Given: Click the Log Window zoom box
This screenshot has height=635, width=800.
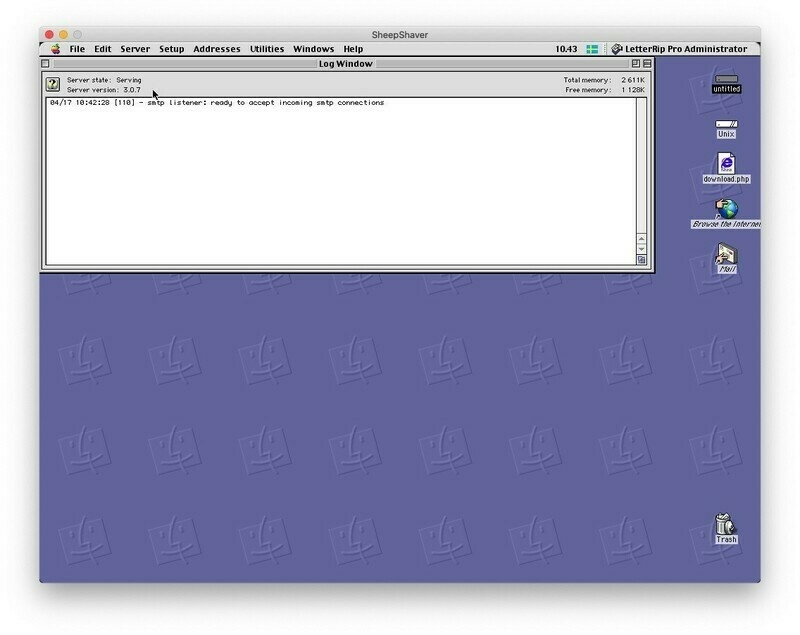Looking at the screenshot, I should [x=635, y=64].
